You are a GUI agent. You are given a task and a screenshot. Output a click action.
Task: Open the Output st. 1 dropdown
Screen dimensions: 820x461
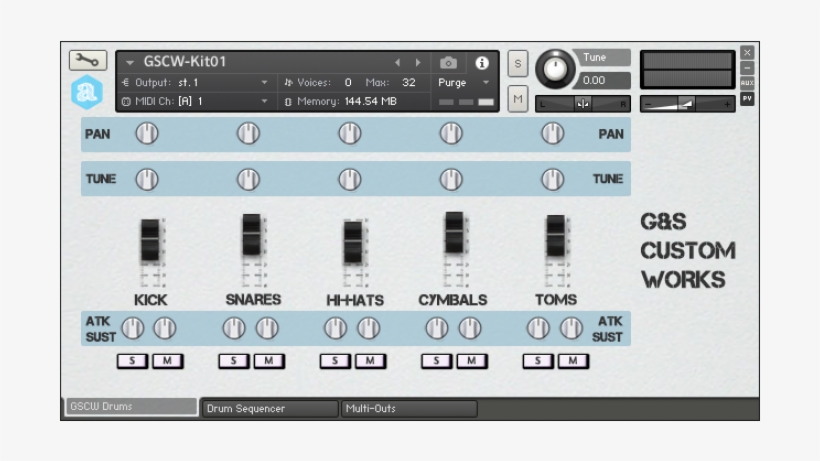264,83
